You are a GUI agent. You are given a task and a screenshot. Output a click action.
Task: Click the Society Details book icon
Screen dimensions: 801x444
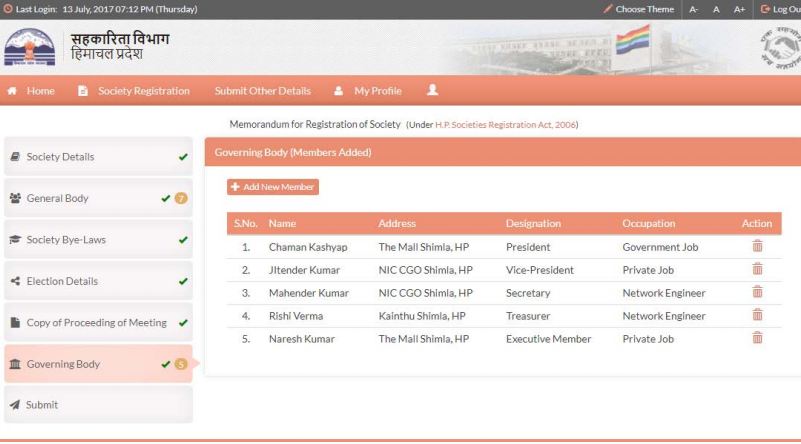(x=15, y=157)
